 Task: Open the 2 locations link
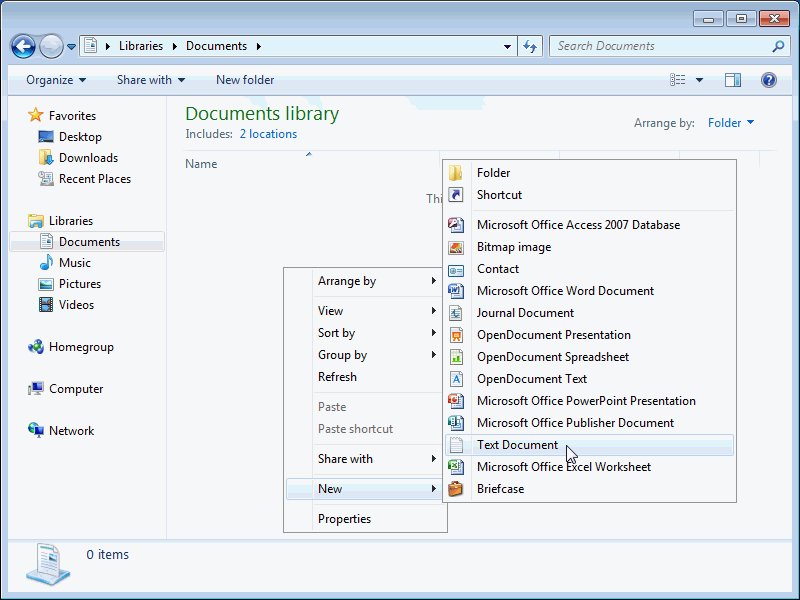[x=268, y=134]
